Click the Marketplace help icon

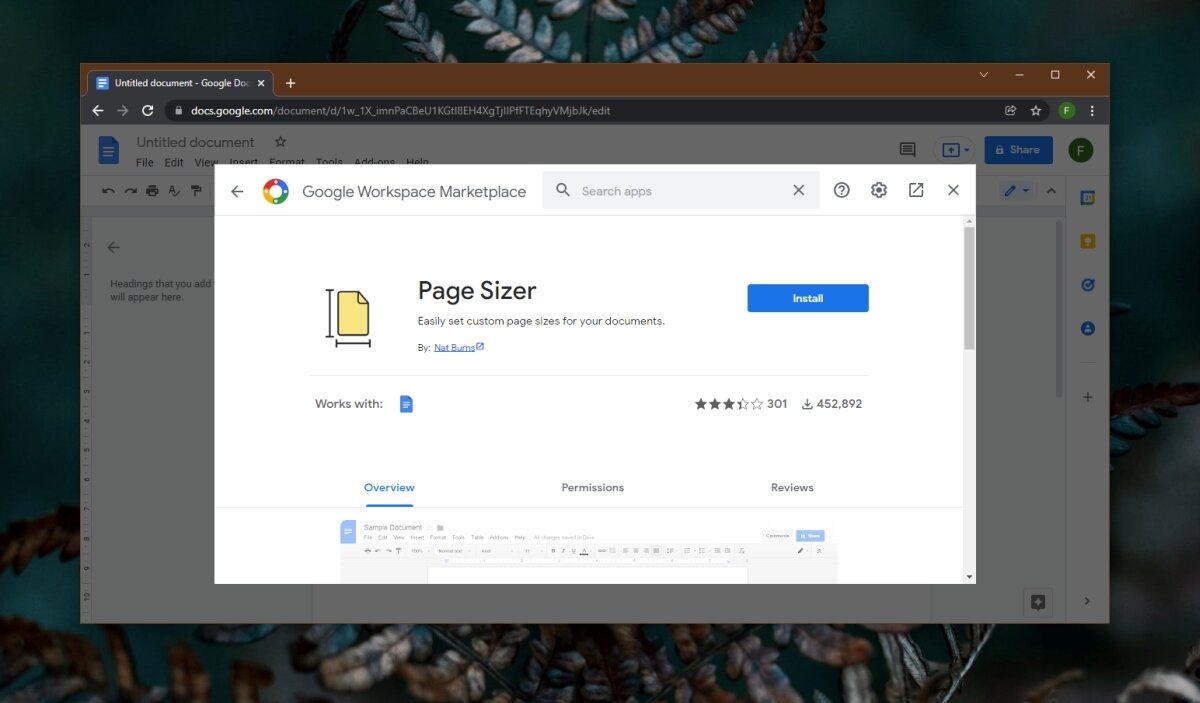click(841, 190)
